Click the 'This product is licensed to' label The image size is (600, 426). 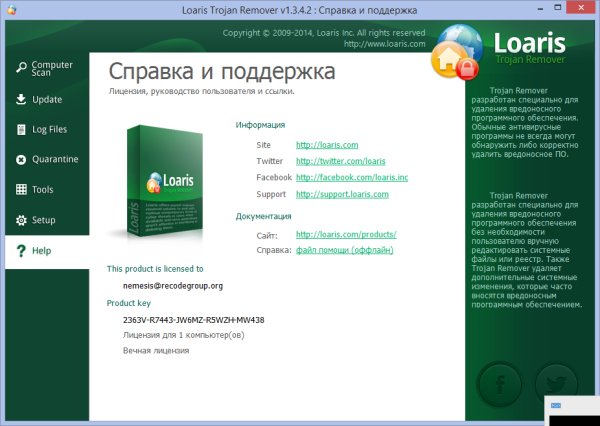(155, 269)
